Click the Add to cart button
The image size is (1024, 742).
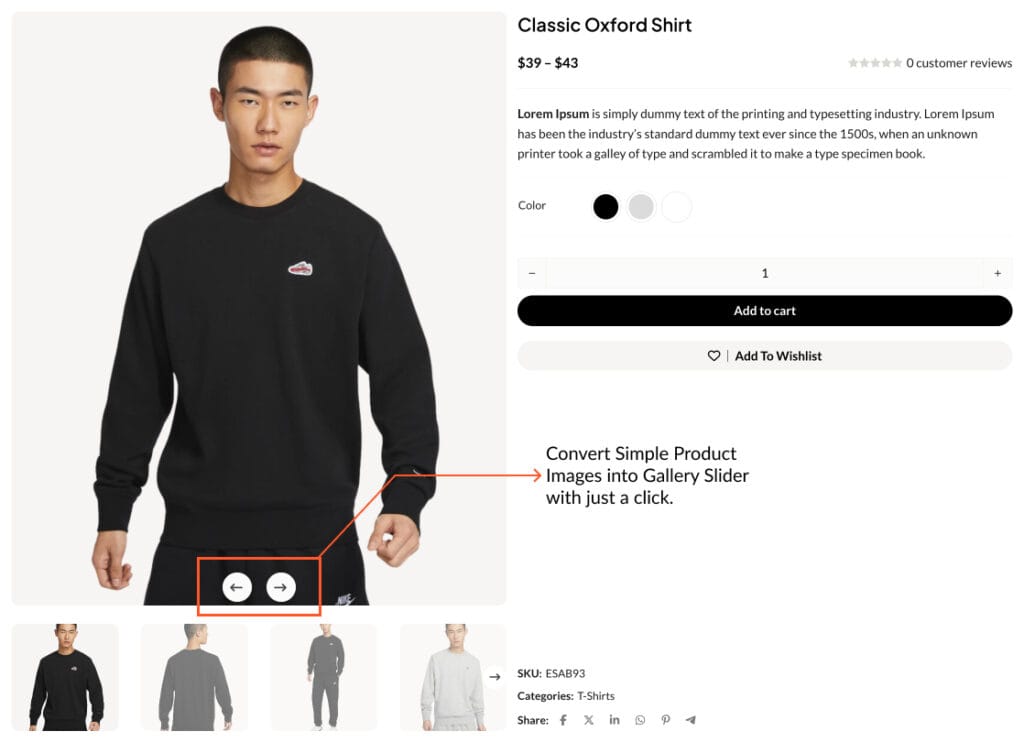click(x=765, y=311)
